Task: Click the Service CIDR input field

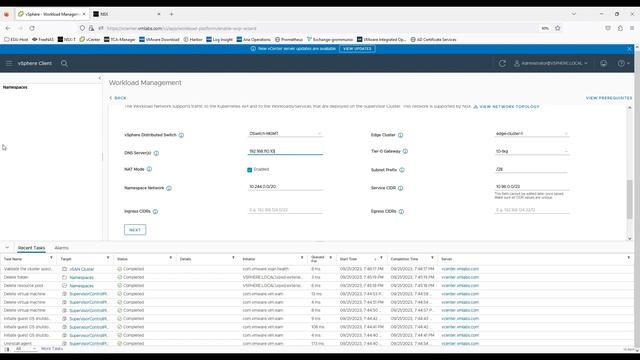Action: click(532, 187)
